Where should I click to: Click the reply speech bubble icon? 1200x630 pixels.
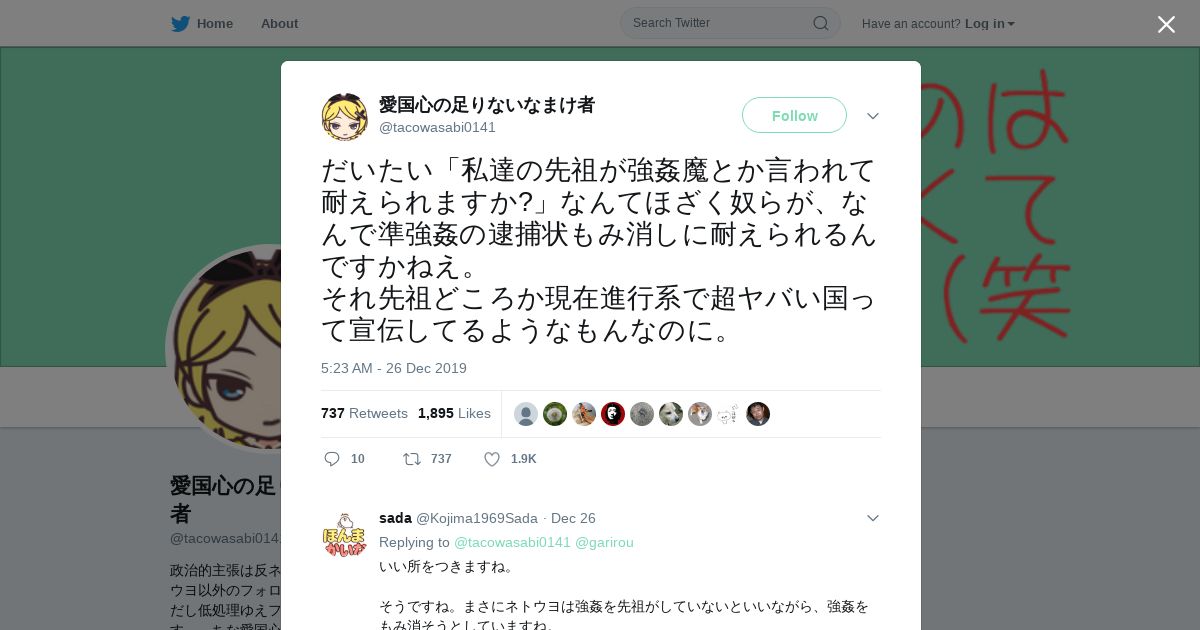click(x=332, y=459)
